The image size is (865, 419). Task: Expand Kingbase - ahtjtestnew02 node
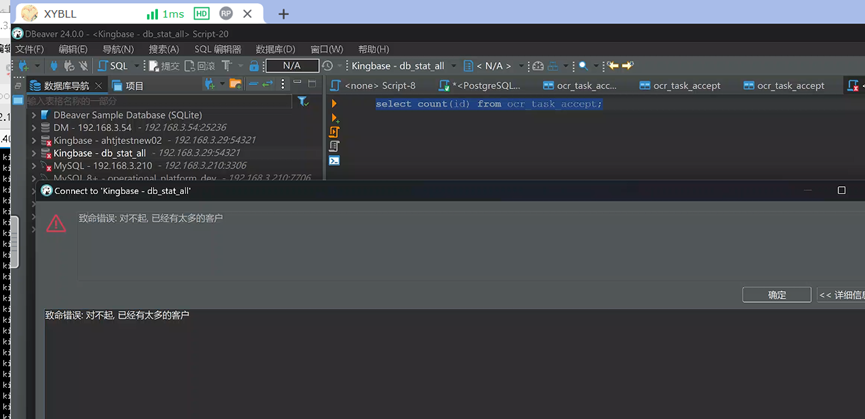[x=34, y=141]
